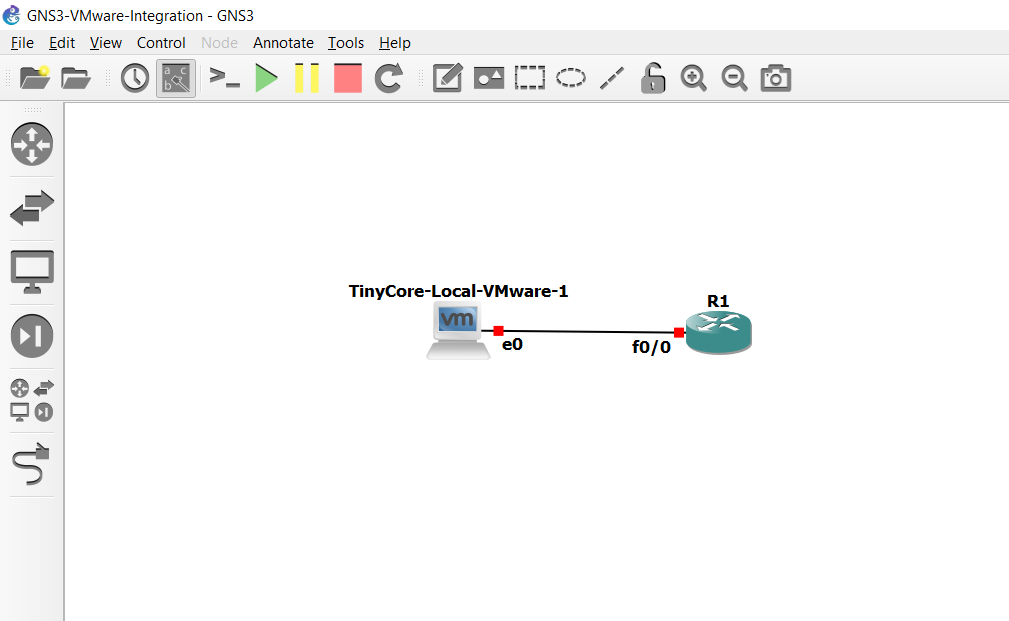Toggle show/hide interface labels

tap(176, 79)
